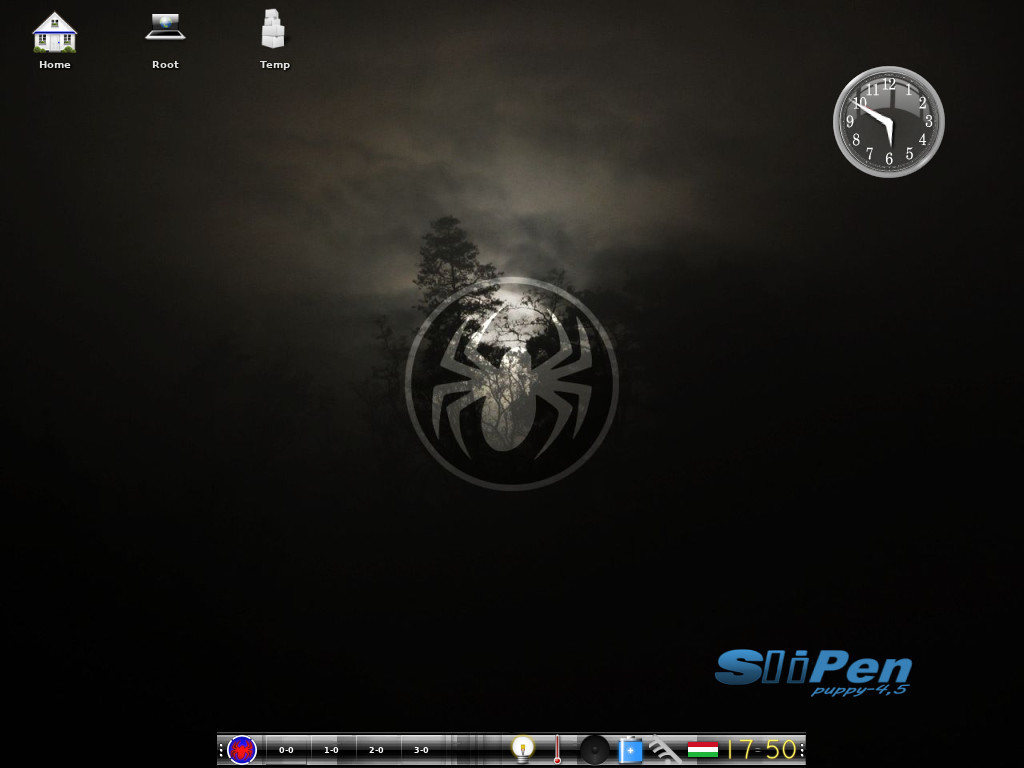Click the light bulb tray icon
1024x768 pixels.
[522, 749]
